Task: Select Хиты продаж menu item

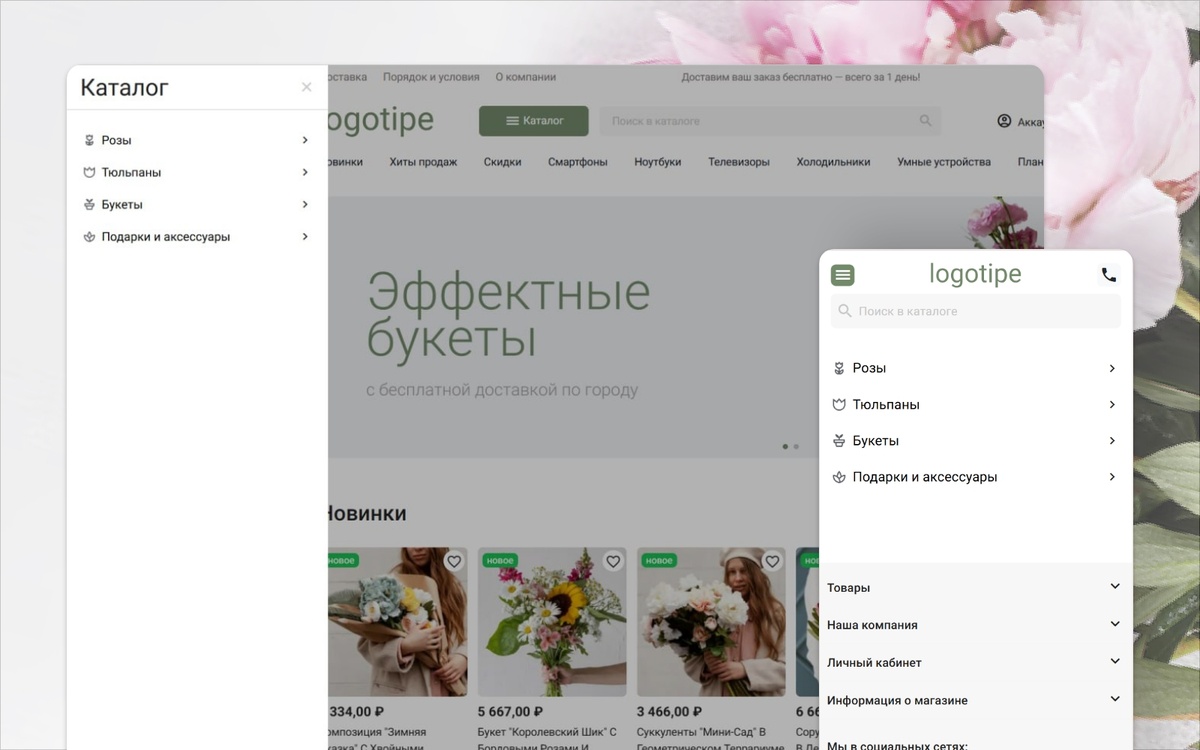Action: click(423, 162)
